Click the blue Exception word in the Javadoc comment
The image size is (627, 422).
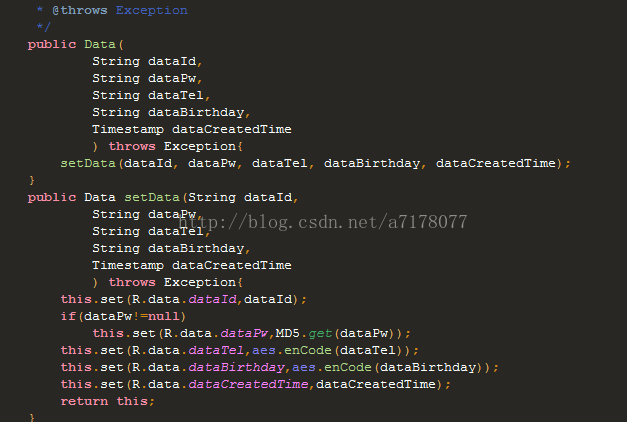pos(152,10)
